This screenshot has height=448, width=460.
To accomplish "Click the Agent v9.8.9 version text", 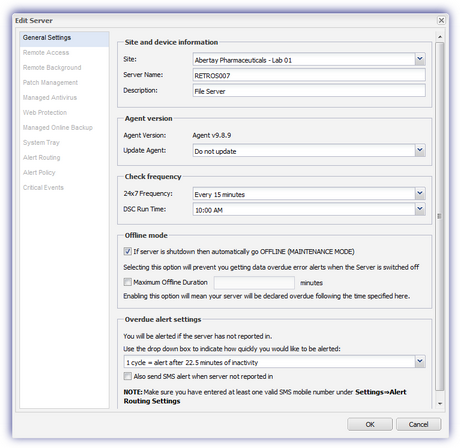I will click(x=212, y=135).
